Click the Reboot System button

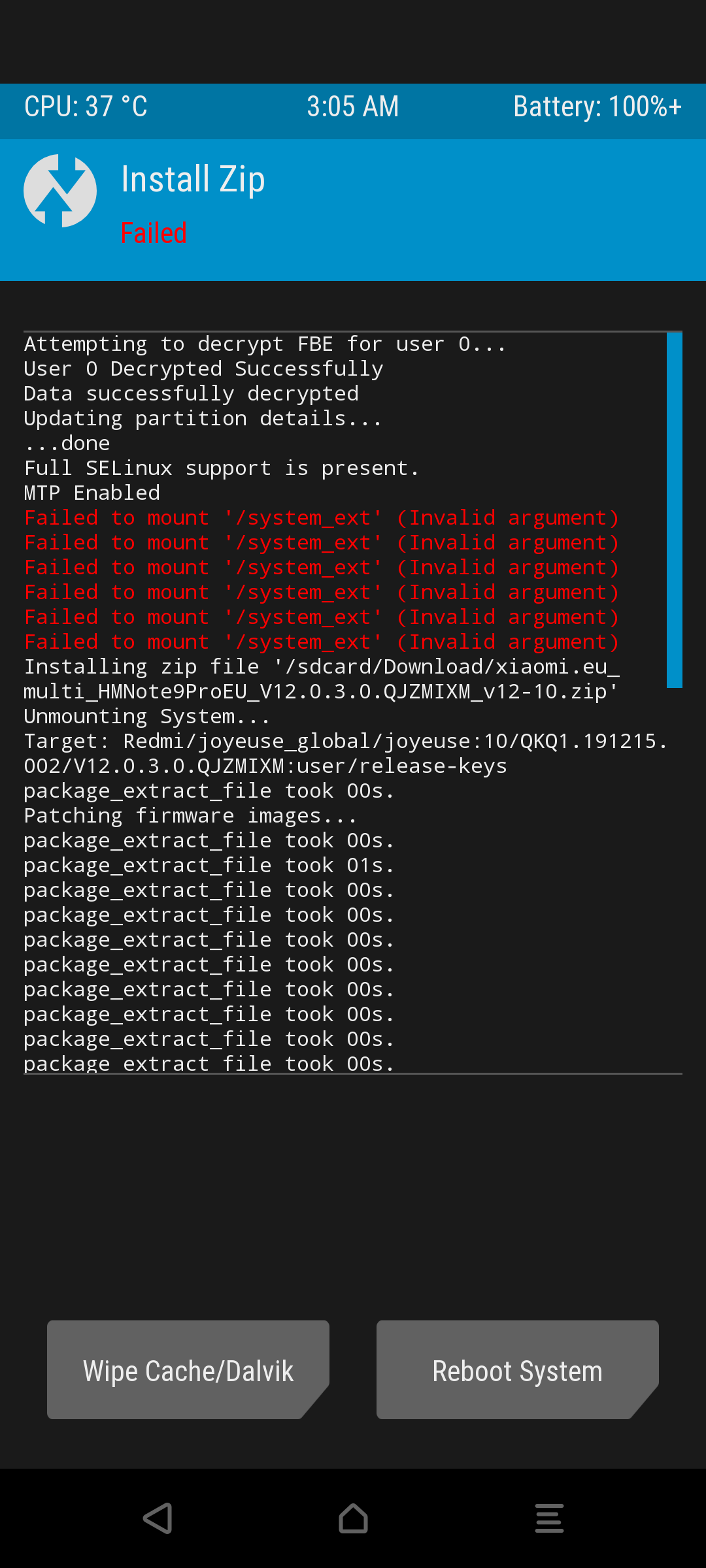click(x=518, y=1369)
